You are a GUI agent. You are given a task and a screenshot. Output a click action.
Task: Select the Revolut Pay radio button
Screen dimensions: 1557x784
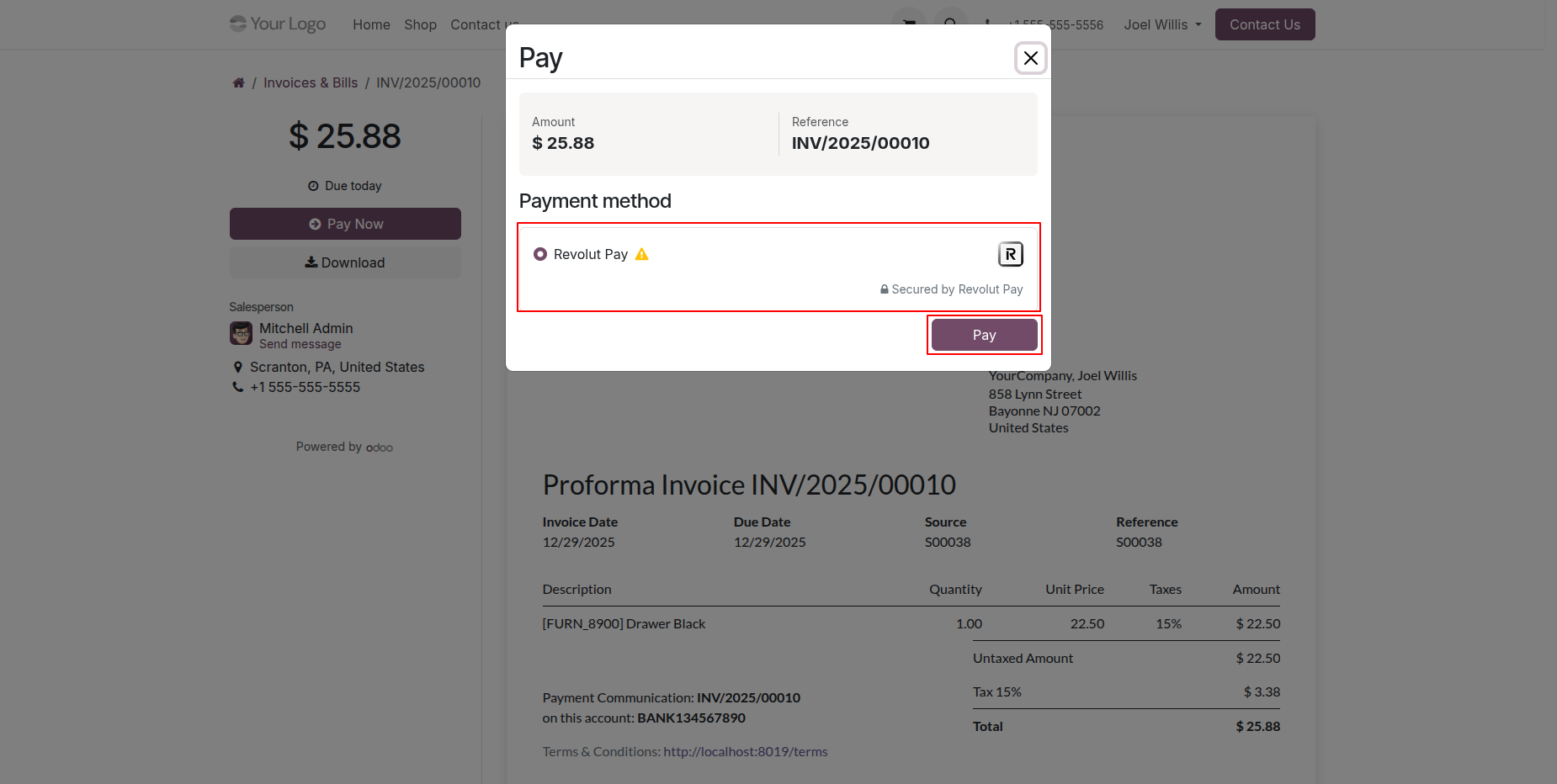tap(540, 254)
